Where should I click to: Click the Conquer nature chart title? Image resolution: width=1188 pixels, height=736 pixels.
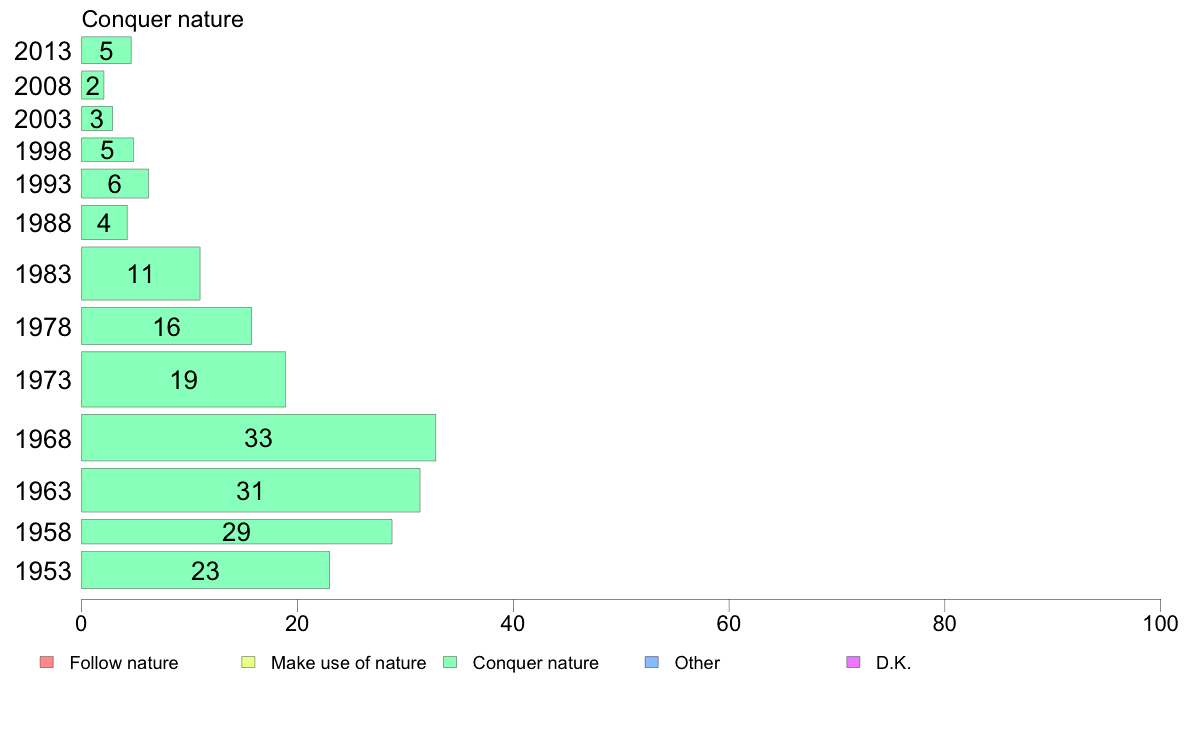click(x=162, y=19)
